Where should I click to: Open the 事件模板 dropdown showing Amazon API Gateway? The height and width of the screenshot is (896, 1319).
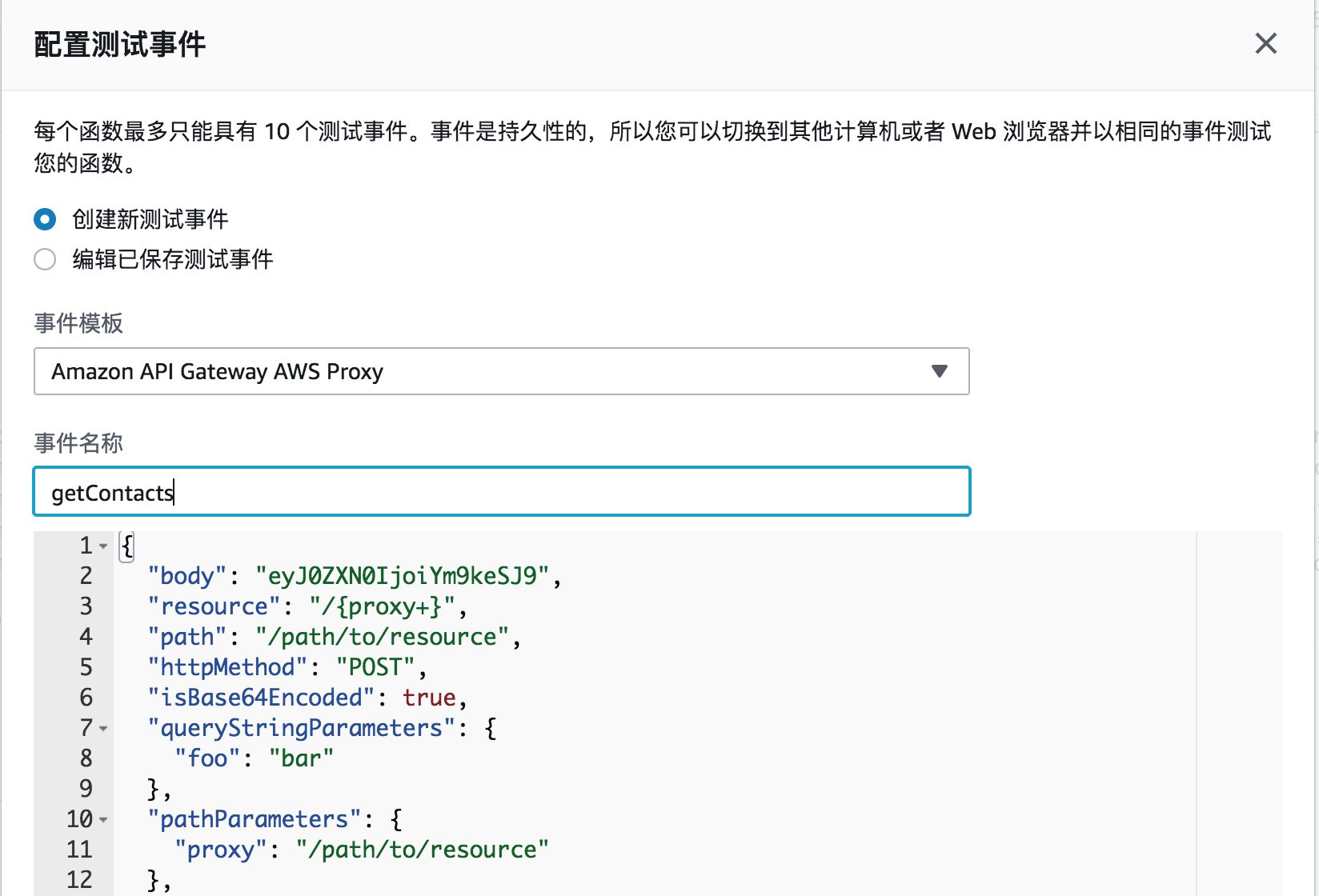pyautogui.click(x=501, y=371)
